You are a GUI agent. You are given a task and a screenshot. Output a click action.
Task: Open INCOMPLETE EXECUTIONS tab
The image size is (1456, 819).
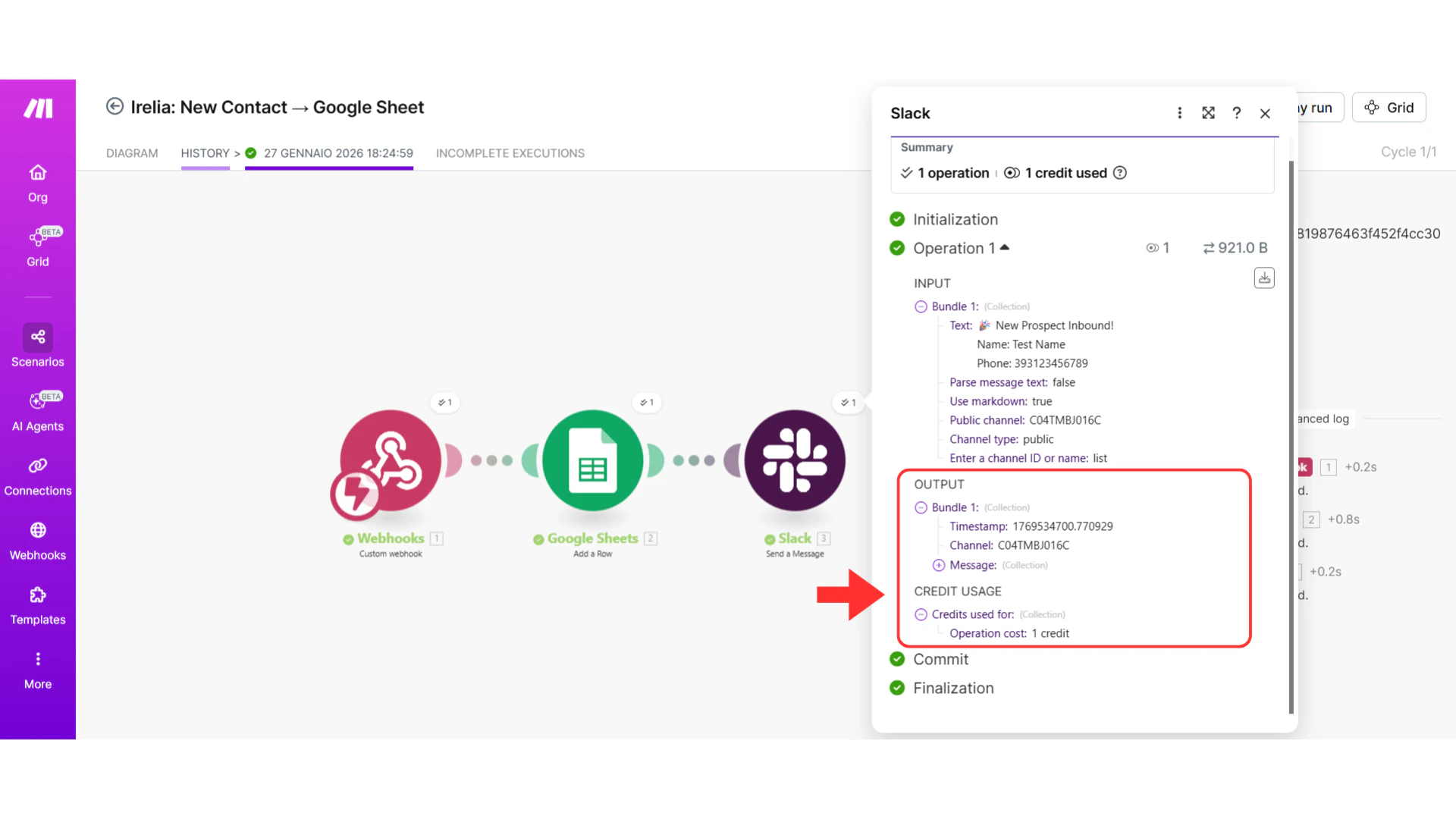(510, 153)
